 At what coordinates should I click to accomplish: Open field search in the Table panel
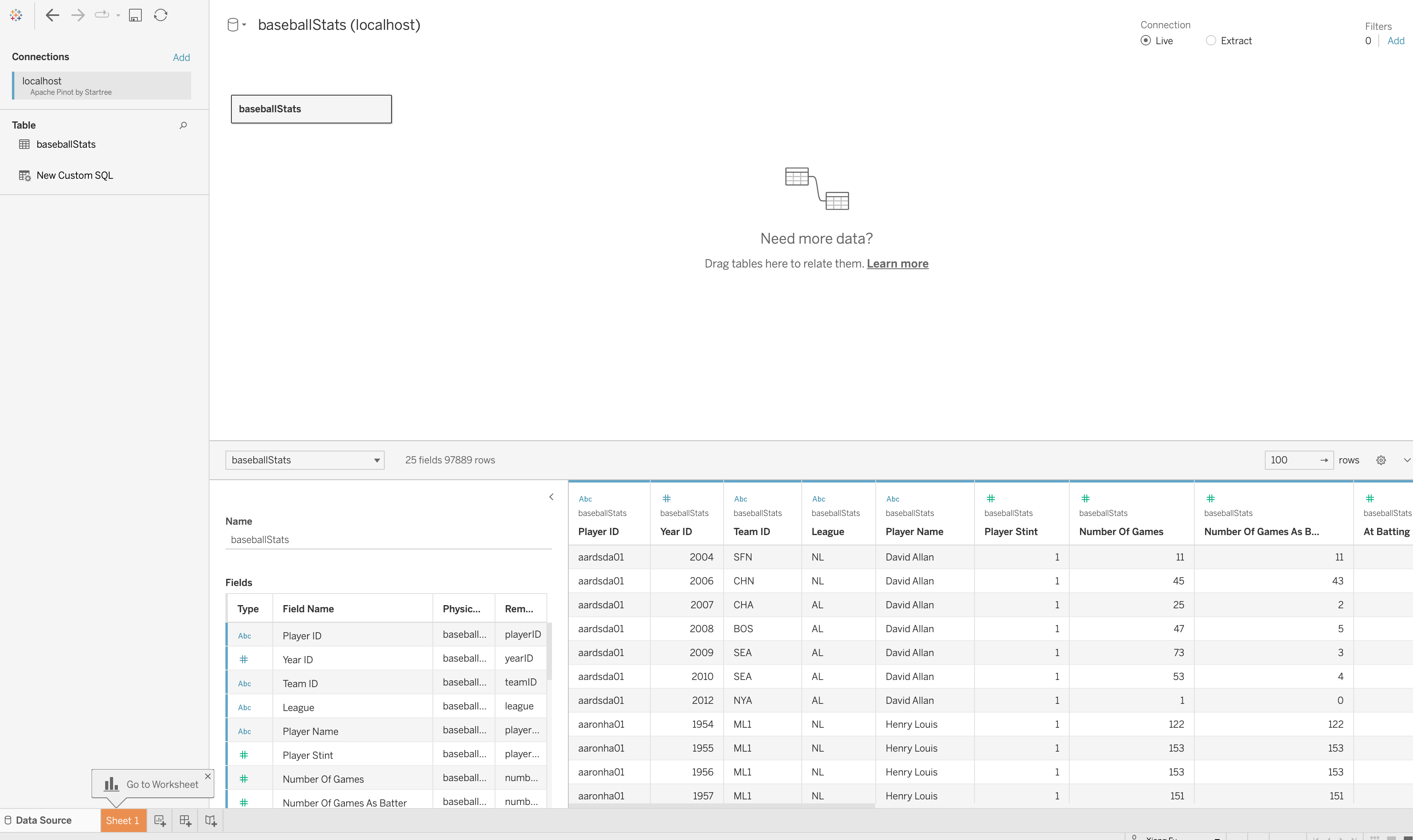[x=183, y=125]
